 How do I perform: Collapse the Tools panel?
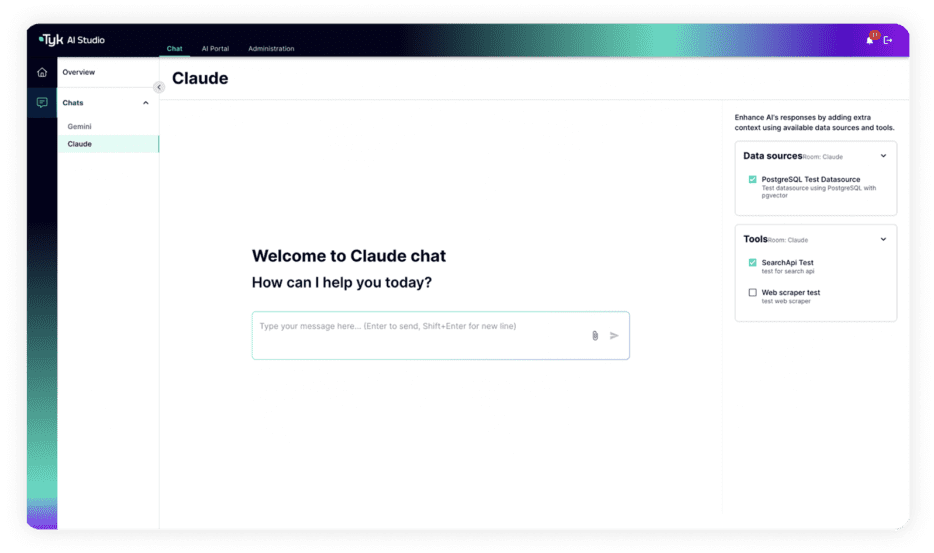tap(883, 240)
